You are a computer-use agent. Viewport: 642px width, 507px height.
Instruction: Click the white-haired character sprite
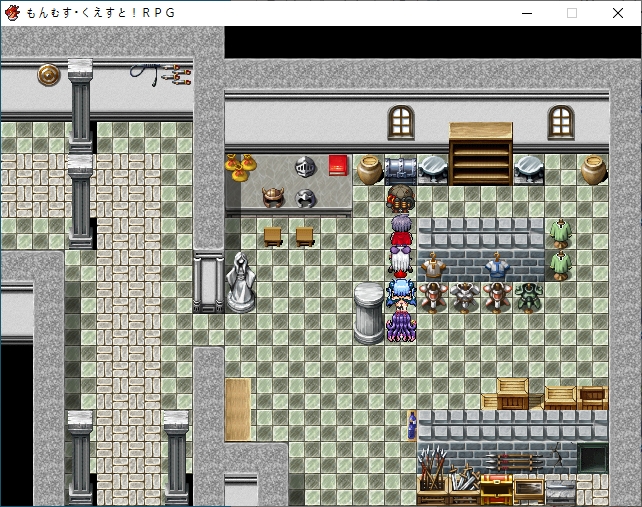click(x=400, y=260)
